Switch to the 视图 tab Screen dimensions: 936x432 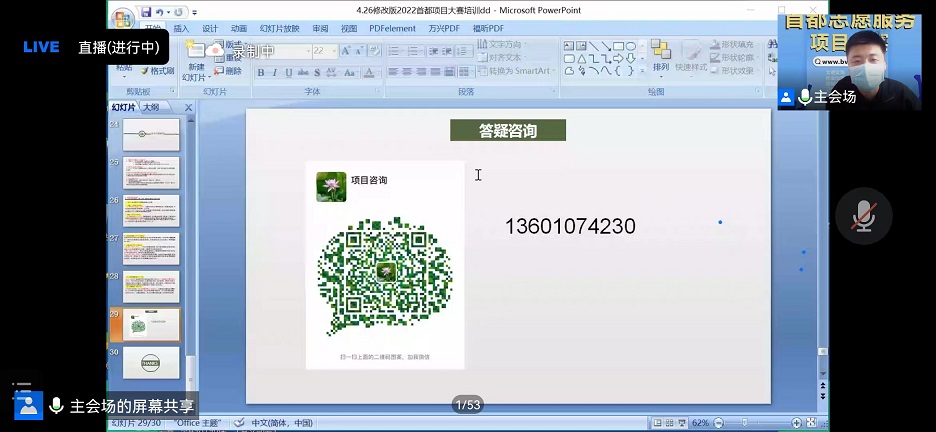[x=349, y=28]
